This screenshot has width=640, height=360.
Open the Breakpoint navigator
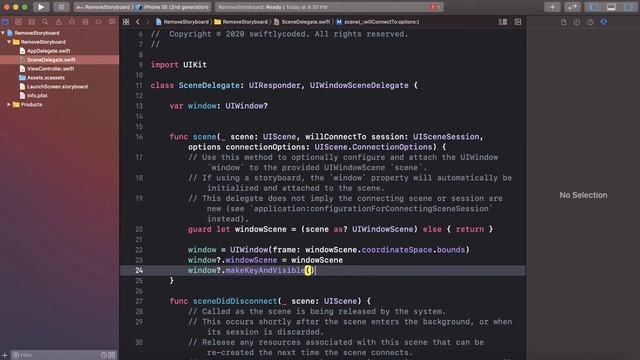tap(98, 22)
